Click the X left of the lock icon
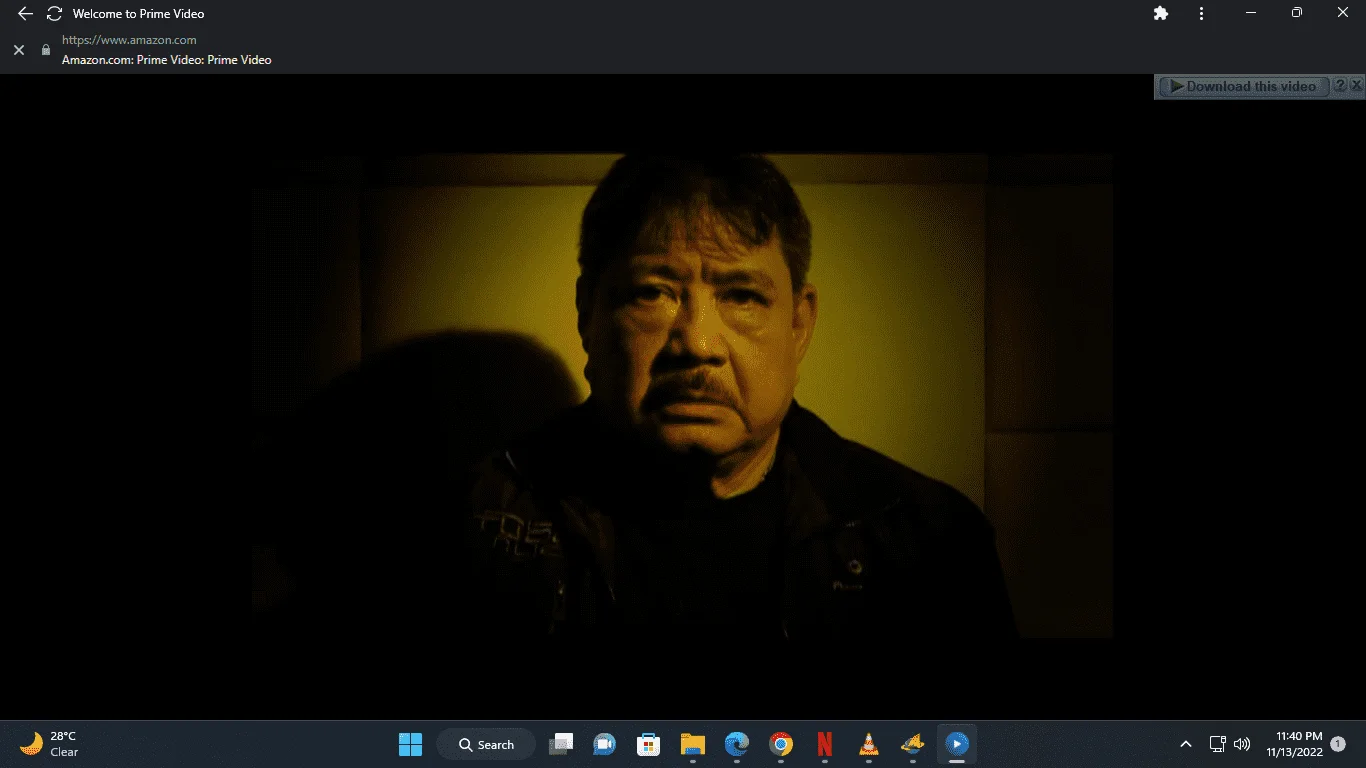The image size is (1366, 768). tap(18, 50)
